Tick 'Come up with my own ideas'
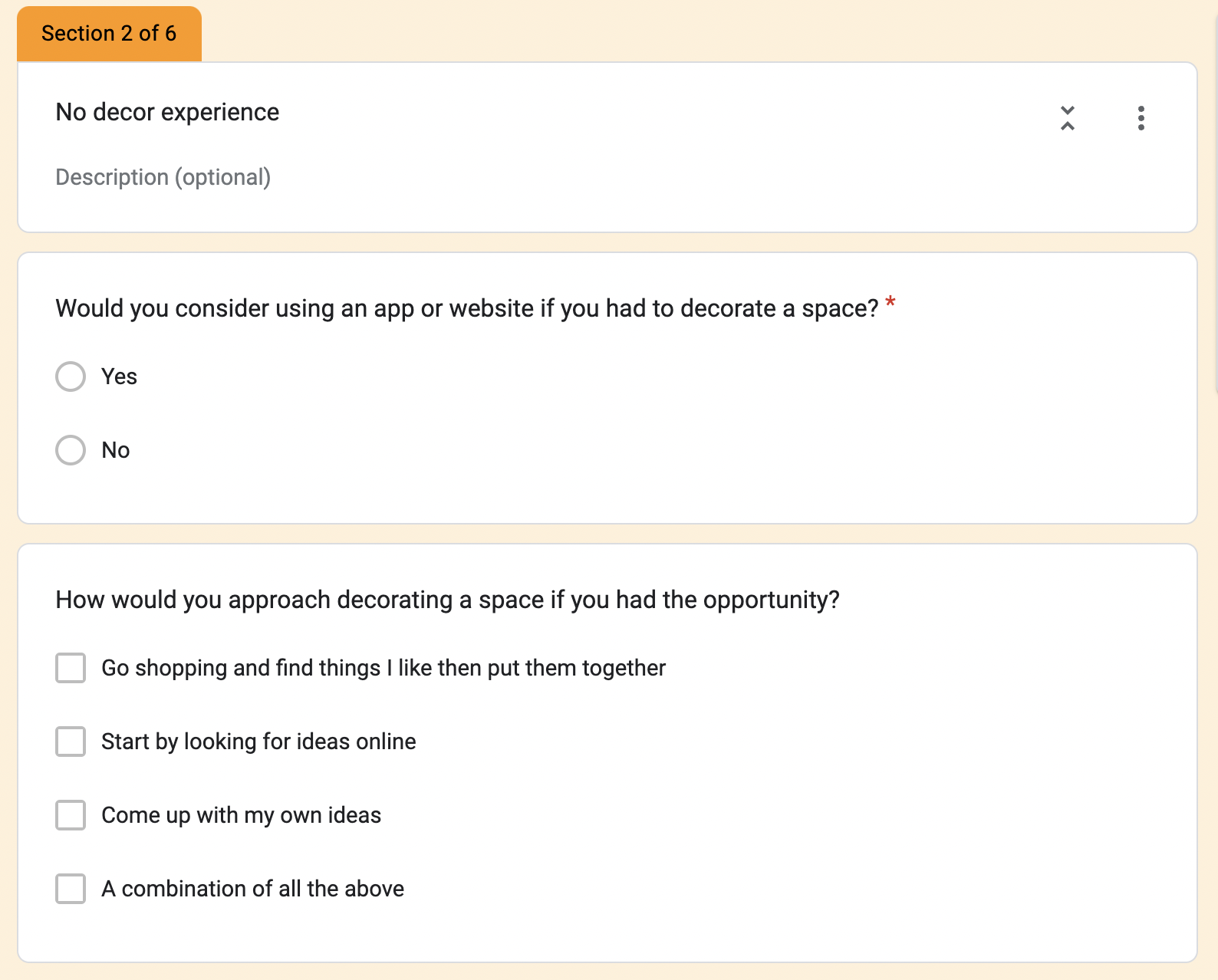 pyautogui.click(x=71, y=815)
